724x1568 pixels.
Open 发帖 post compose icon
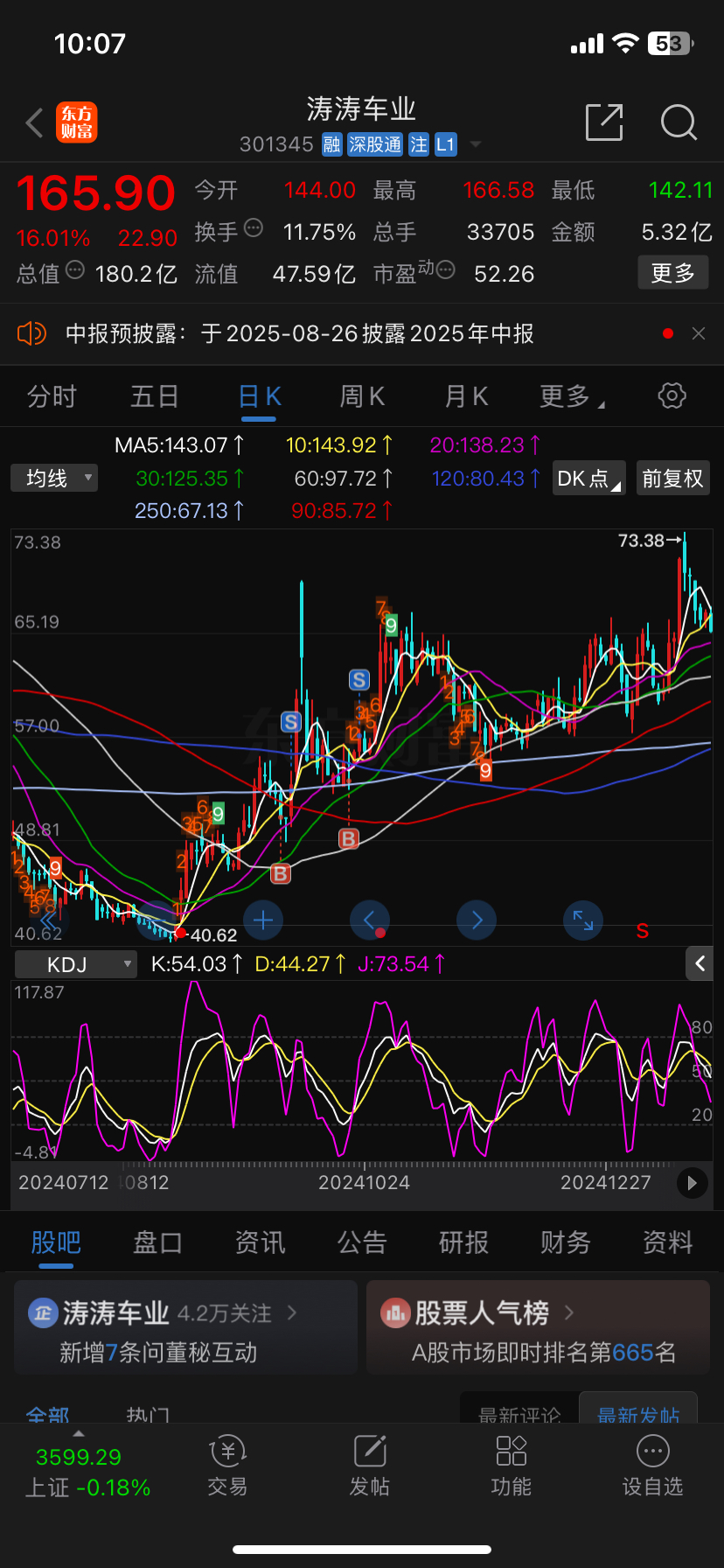370,1465
